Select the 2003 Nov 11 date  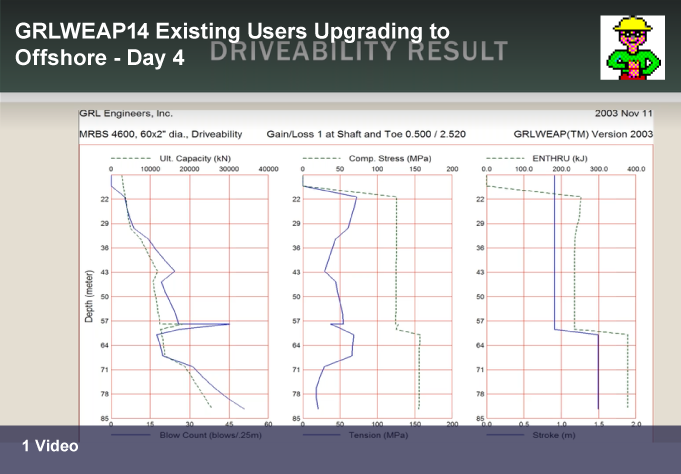pyautogui.click(x=624, y=113)
